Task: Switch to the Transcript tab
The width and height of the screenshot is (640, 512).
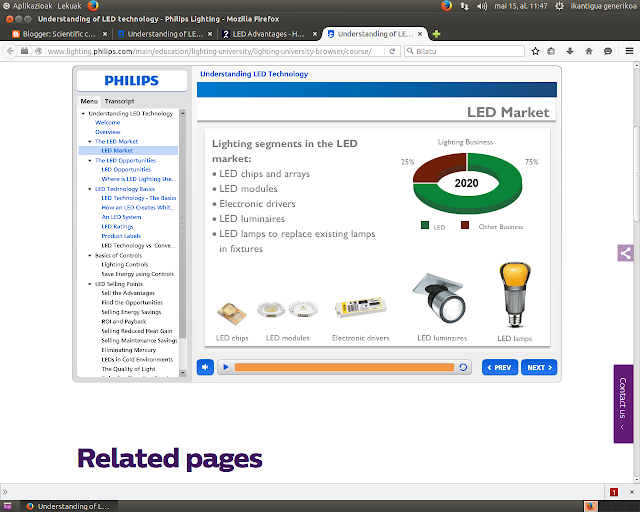Action: (119, 101)
